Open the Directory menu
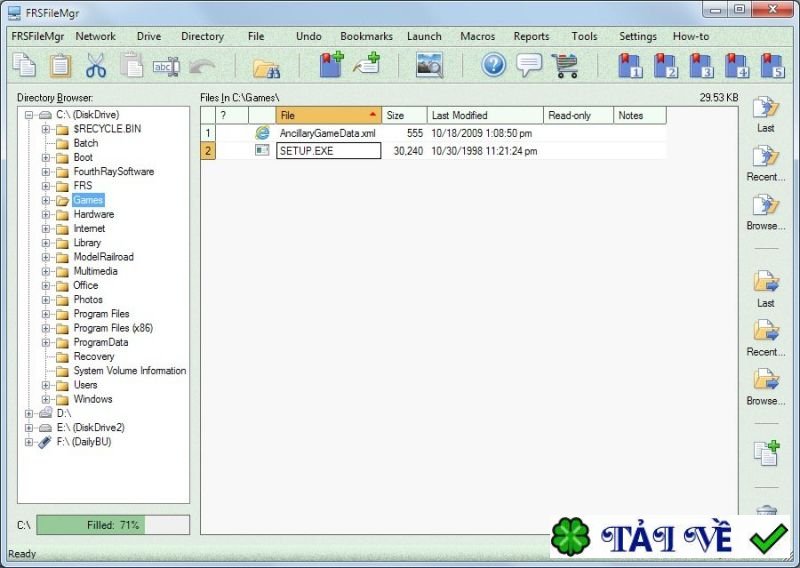 point(202,36)
